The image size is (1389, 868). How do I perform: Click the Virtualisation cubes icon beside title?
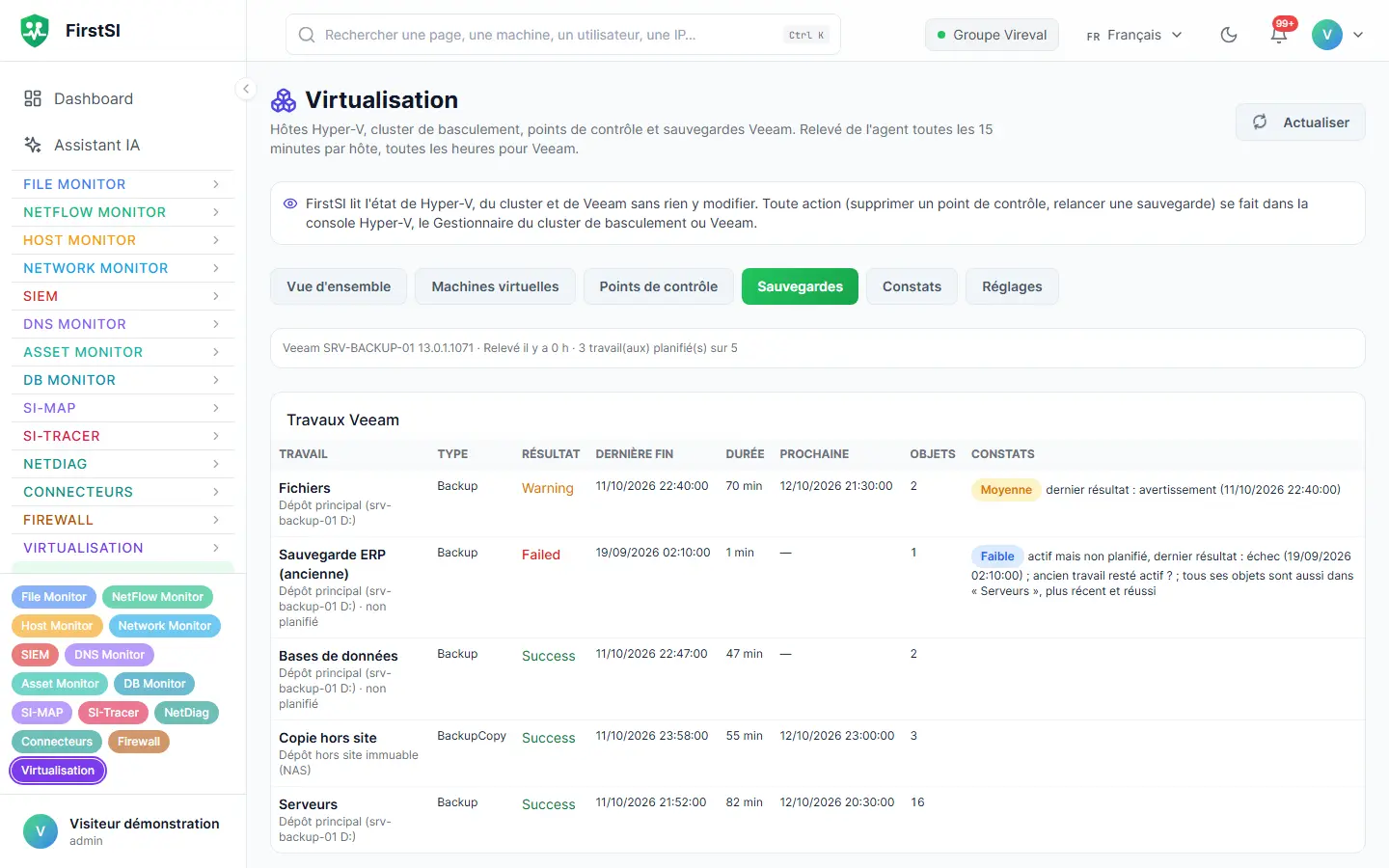click(x=284, y=100)
